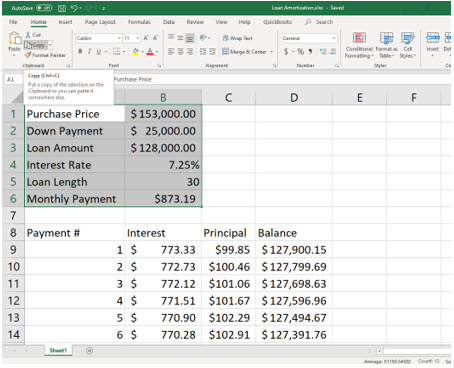The width and height of the screenshot is (454, 368).
Task: Increase the indent
Action: (212, 51)
